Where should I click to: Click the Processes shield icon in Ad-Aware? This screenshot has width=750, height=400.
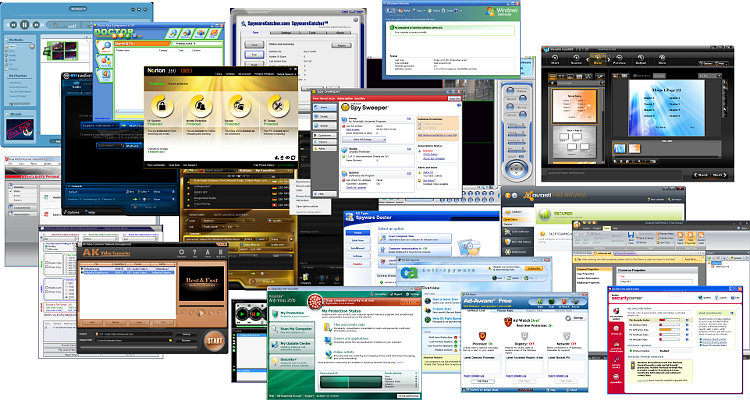482,336
